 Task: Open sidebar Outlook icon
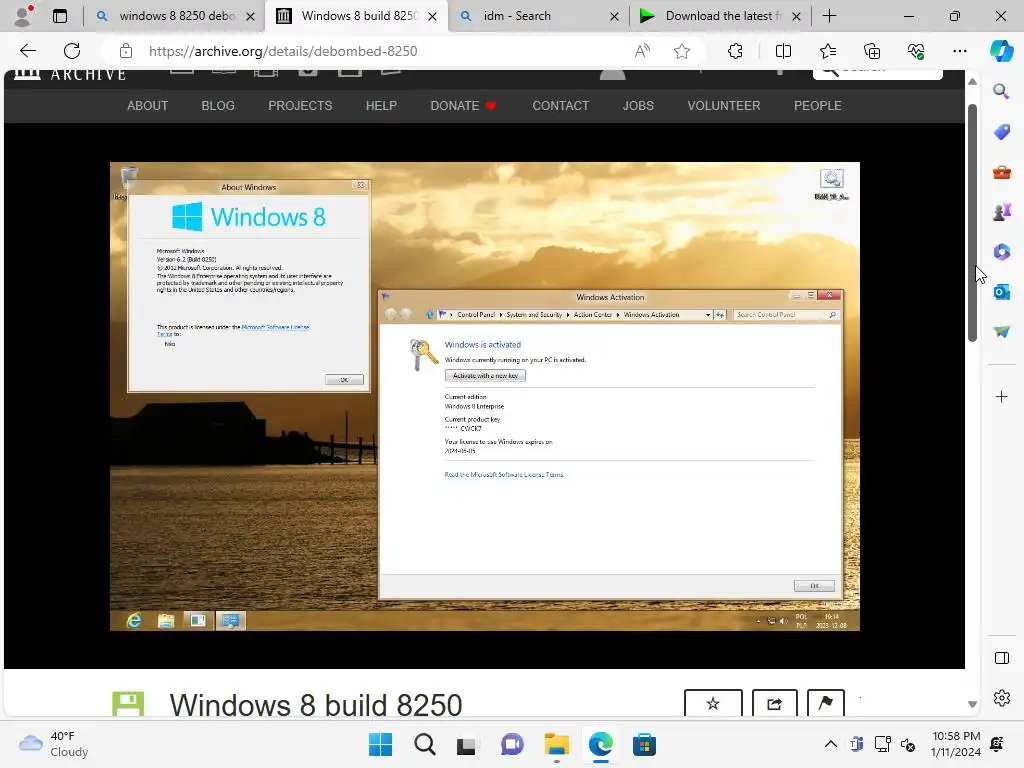pyautogui.click(x=1001, y=291)
